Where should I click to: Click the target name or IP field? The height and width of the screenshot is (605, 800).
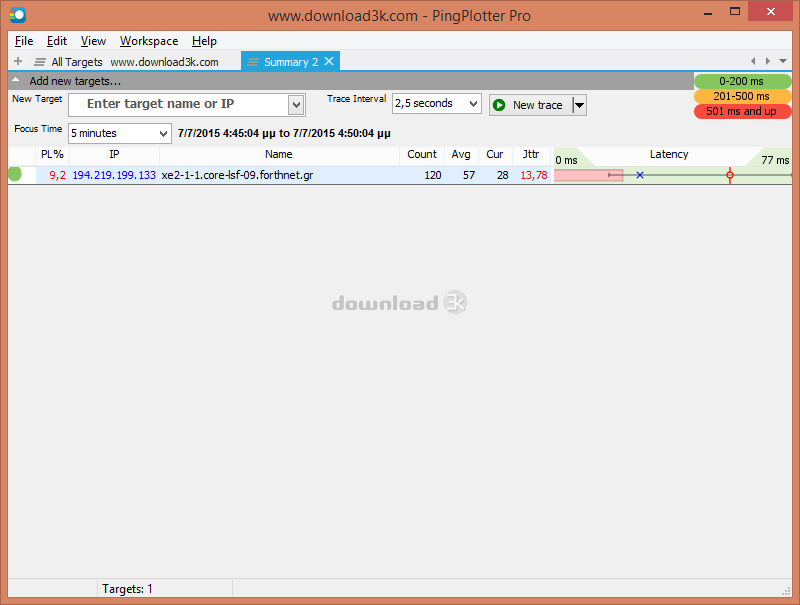pos(179,104)
